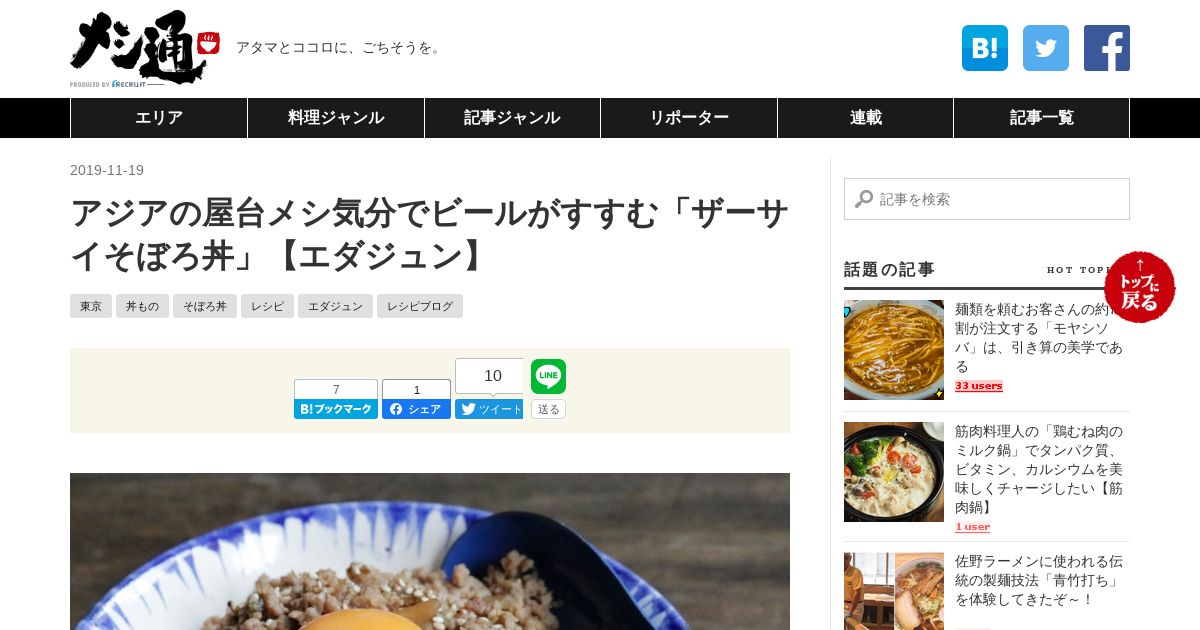This screenshot has height=630, width=1200.
Task: Click the red トップに戻る badge
Action: [1140, 287]
